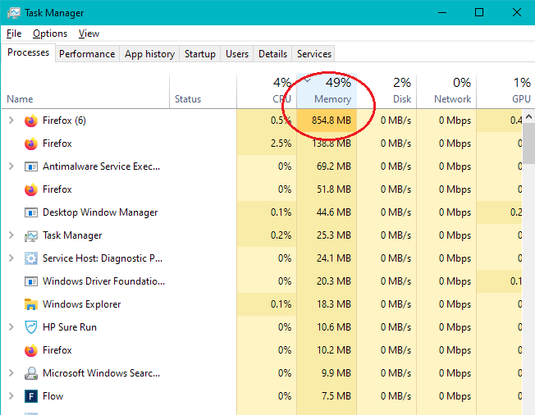Select the Desktop Window Manager process name
This screenshot has width=535, height=415.
pyautogui.click(x=100, y=213)
